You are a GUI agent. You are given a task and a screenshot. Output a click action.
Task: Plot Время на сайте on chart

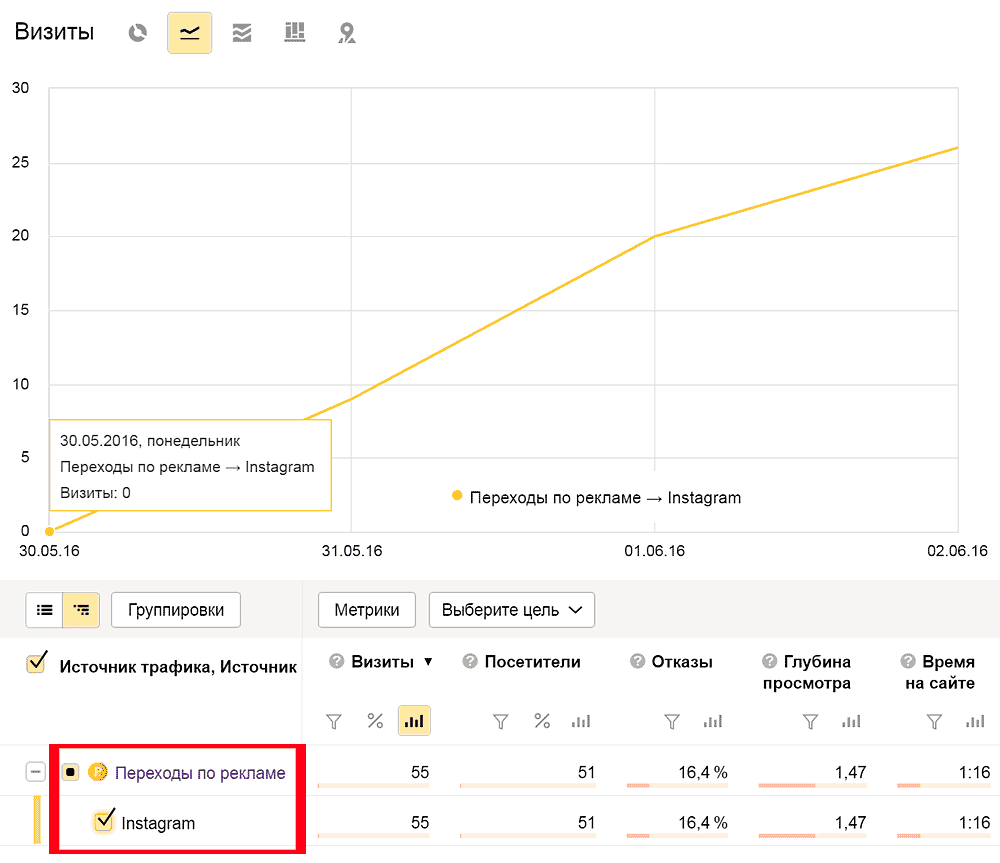975,721
